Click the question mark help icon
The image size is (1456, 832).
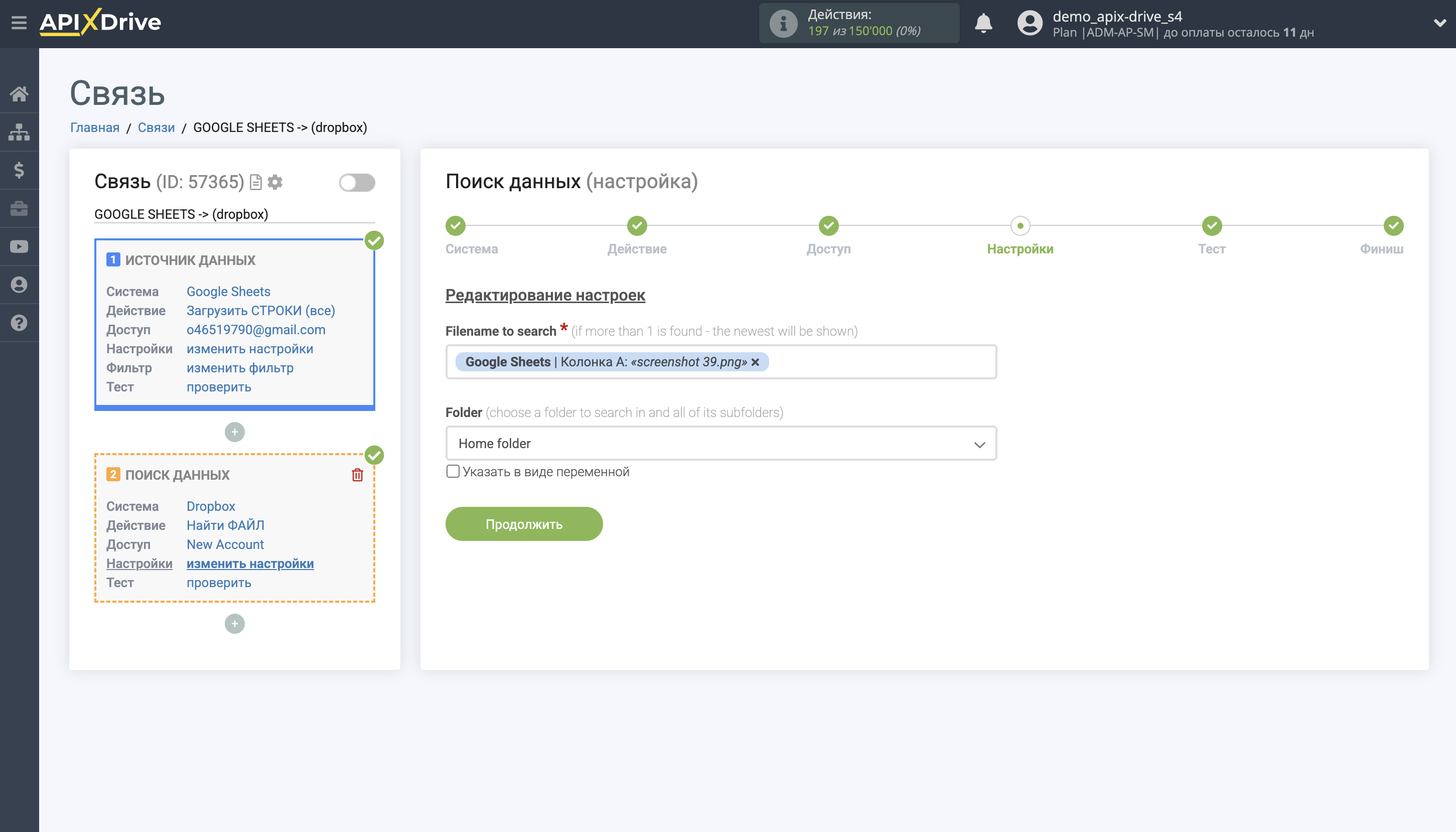[x=19, y=322]
